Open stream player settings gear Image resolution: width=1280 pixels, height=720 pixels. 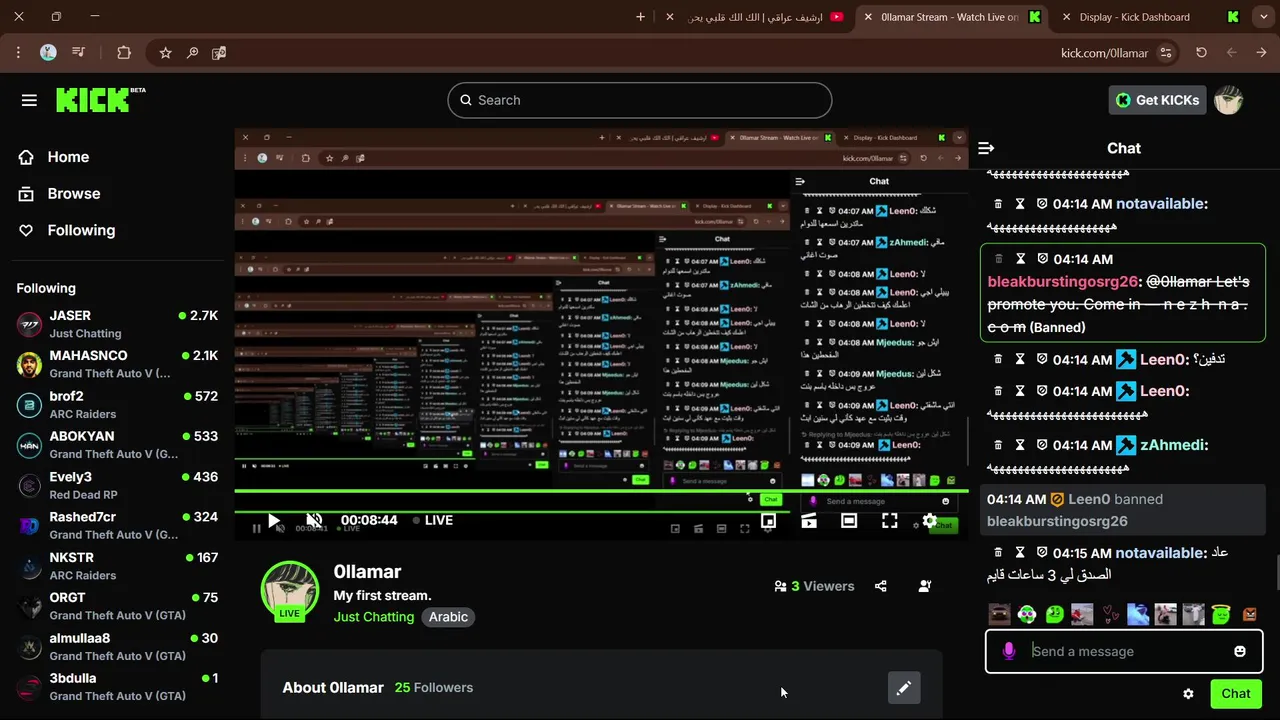(930, 521)
